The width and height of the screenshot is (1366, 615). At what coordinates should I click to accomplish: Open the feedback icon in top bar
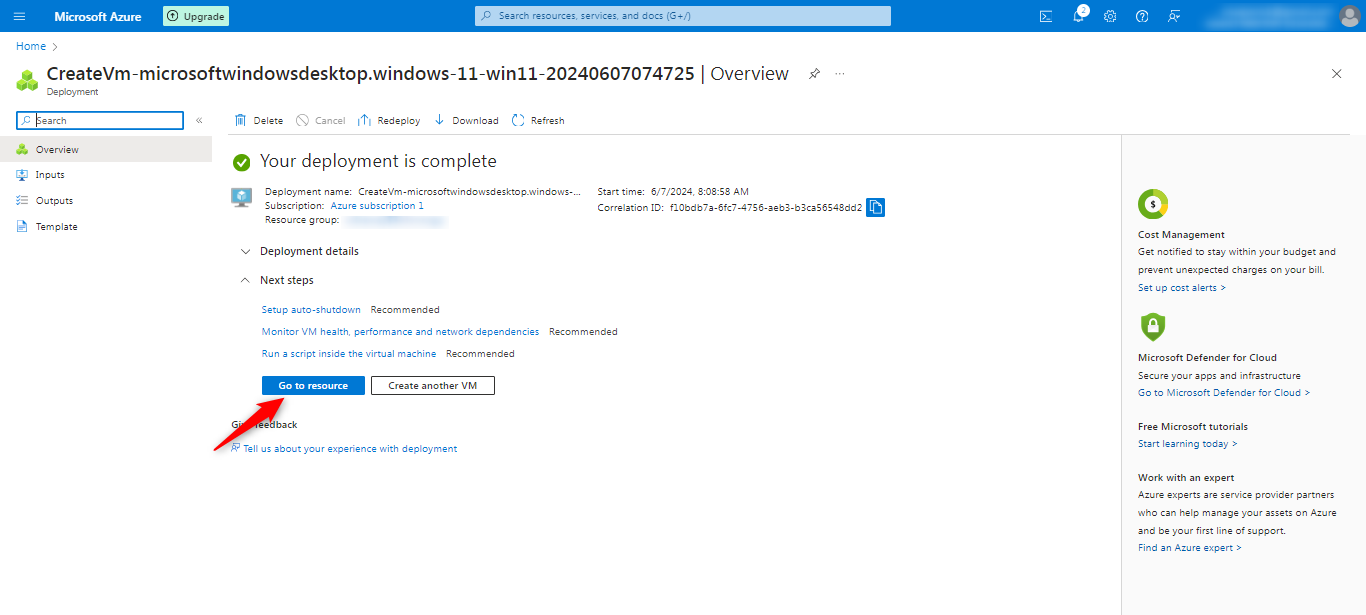click(x=1174, y=16)
